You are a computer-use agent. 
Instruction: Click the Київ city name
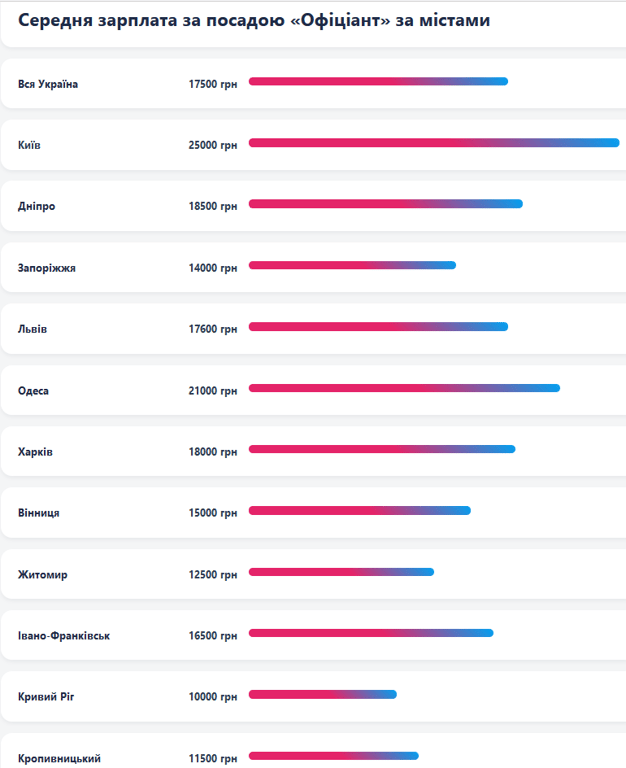click(x=29, y=145)
